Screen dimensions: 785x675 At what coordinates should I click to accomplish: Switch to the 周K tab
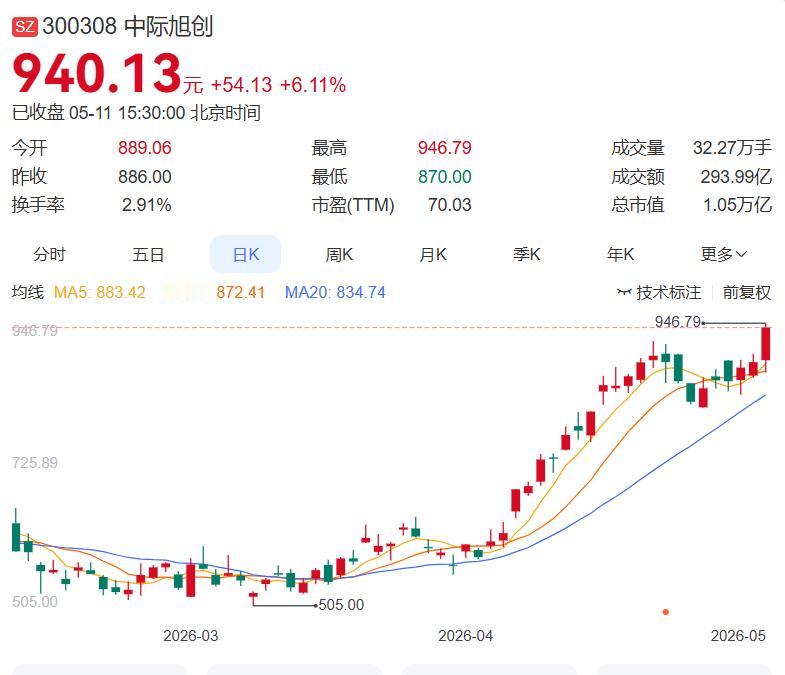point(339,254)
